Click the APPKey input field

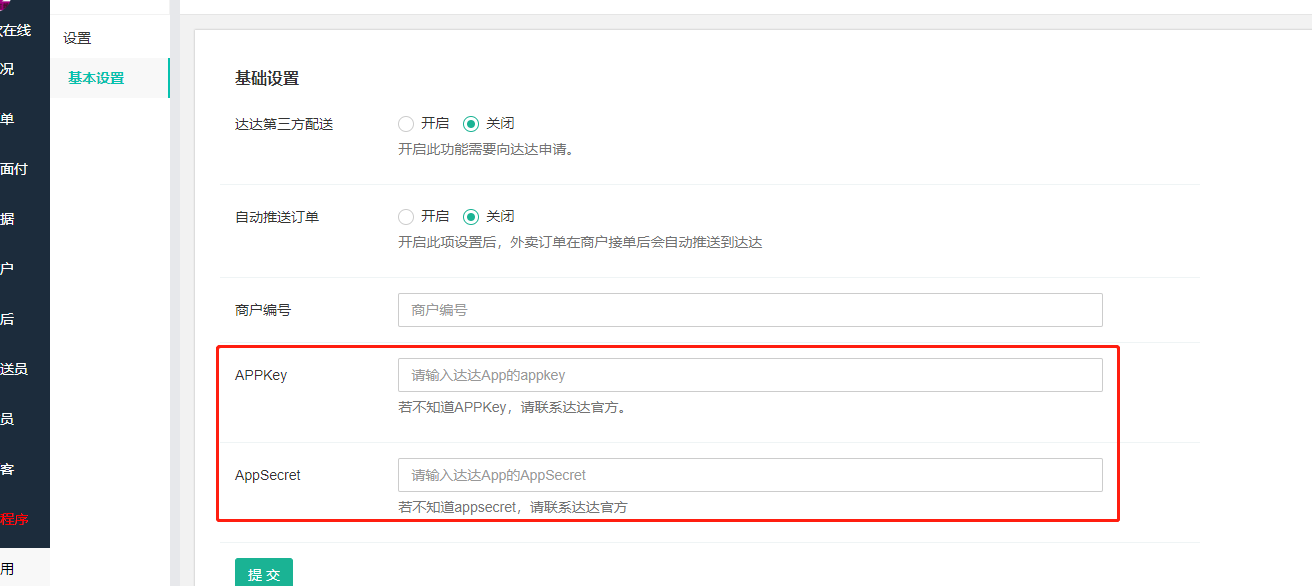tap(750, 375)
